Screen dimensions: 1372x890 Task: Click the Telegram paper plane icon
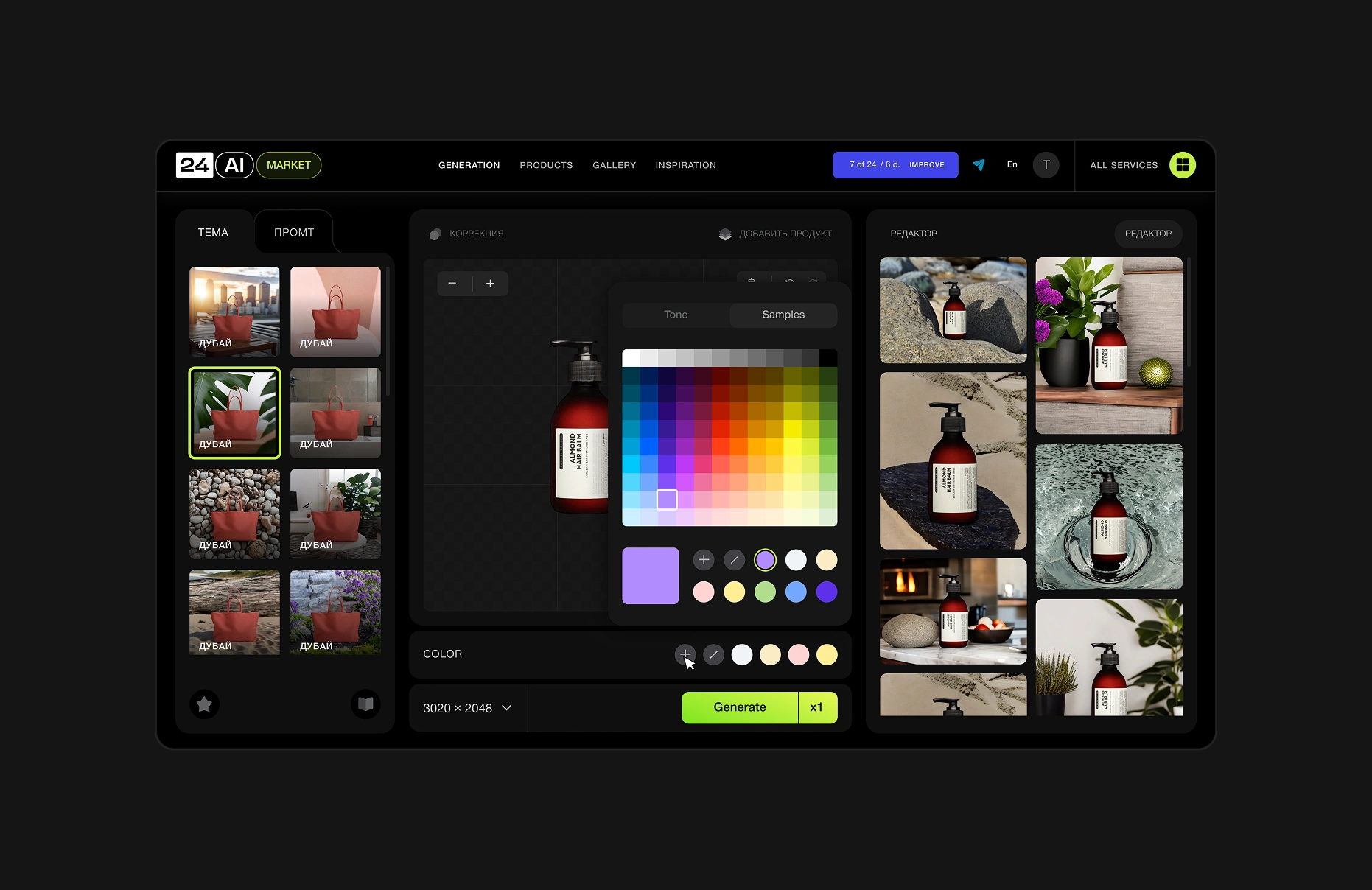pos(979,165)
